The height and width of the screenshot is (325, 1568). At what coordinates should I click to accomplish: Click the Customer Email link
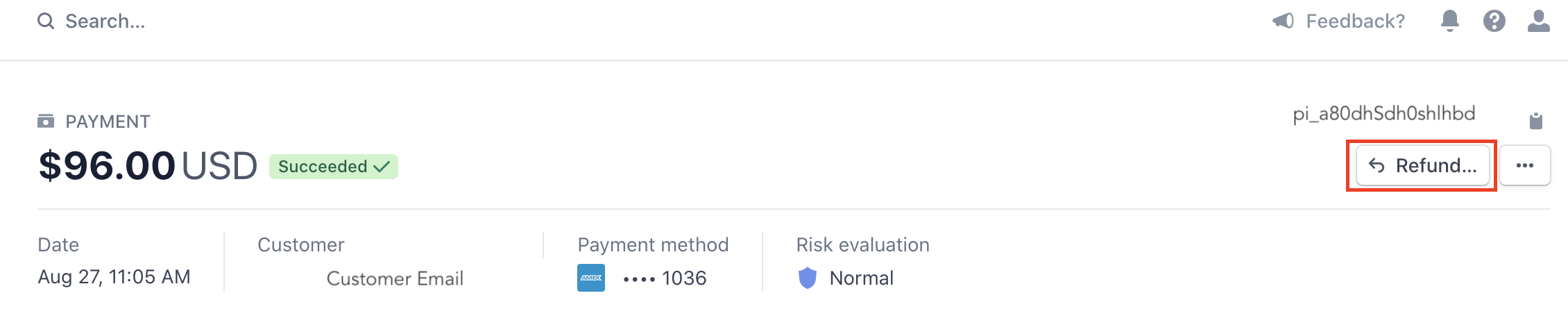pyautogui.click(x=395, y=278)
